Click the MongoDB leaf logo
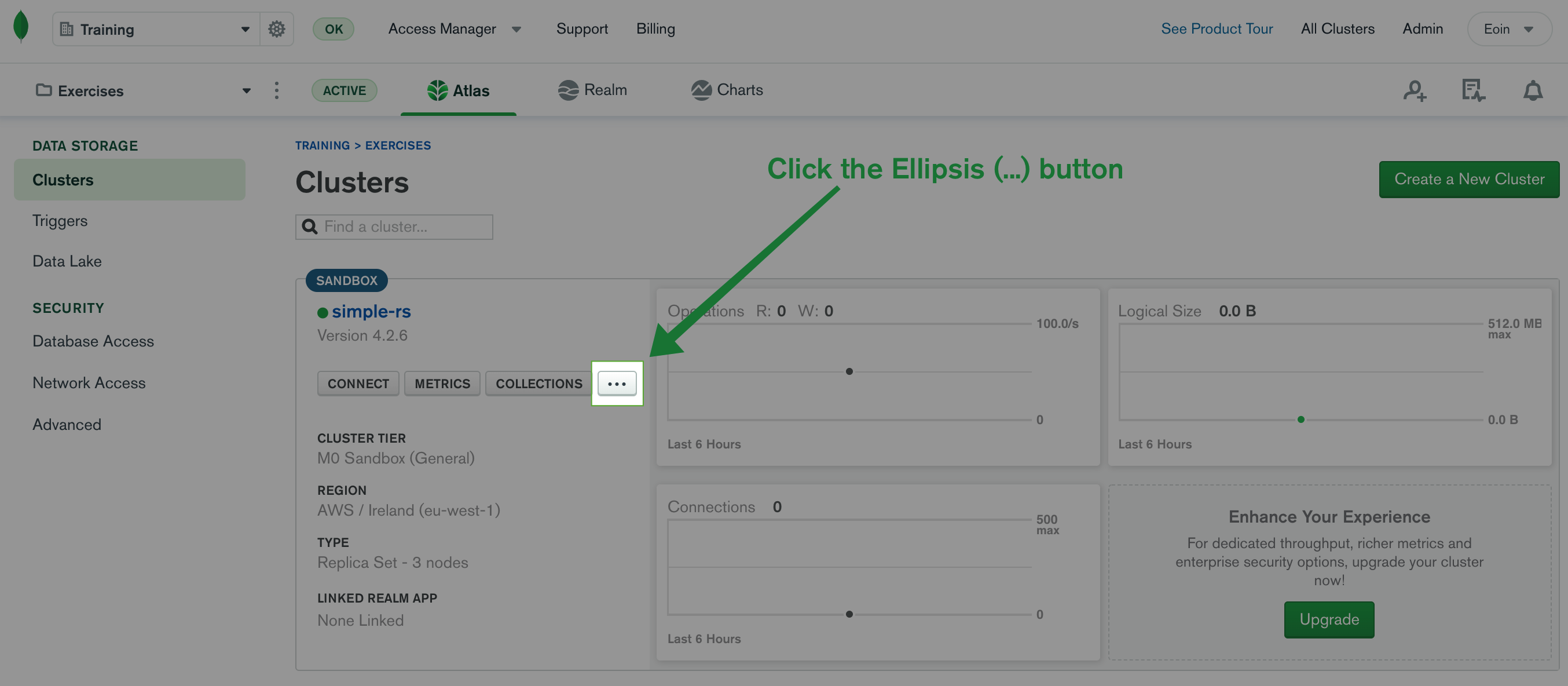1568x686 pixels. pyautogui.click(x=21, y=27)
